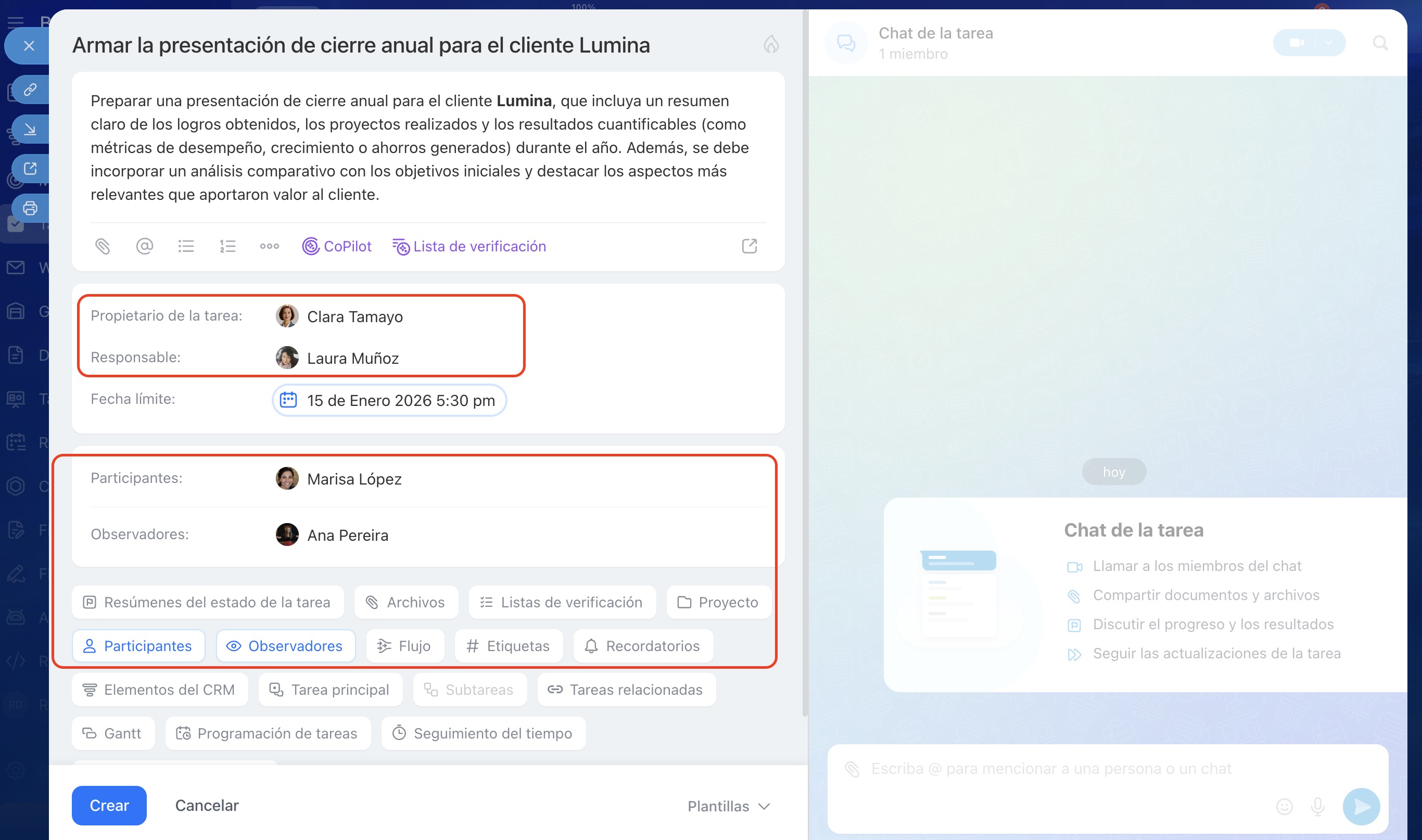Image resolution: width=1422 pixels, height=840 pixels.
Task: Click the CoPilot link
Action: tap(337, 246)
